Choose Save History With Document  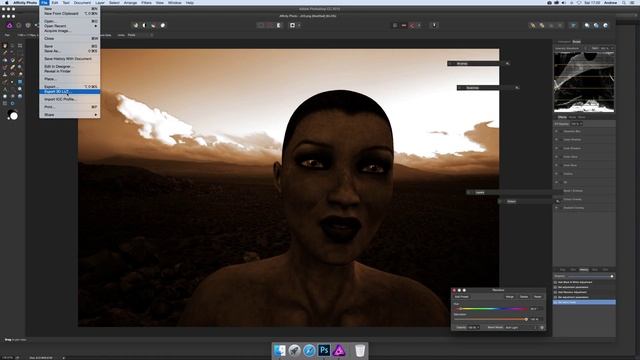70,59
